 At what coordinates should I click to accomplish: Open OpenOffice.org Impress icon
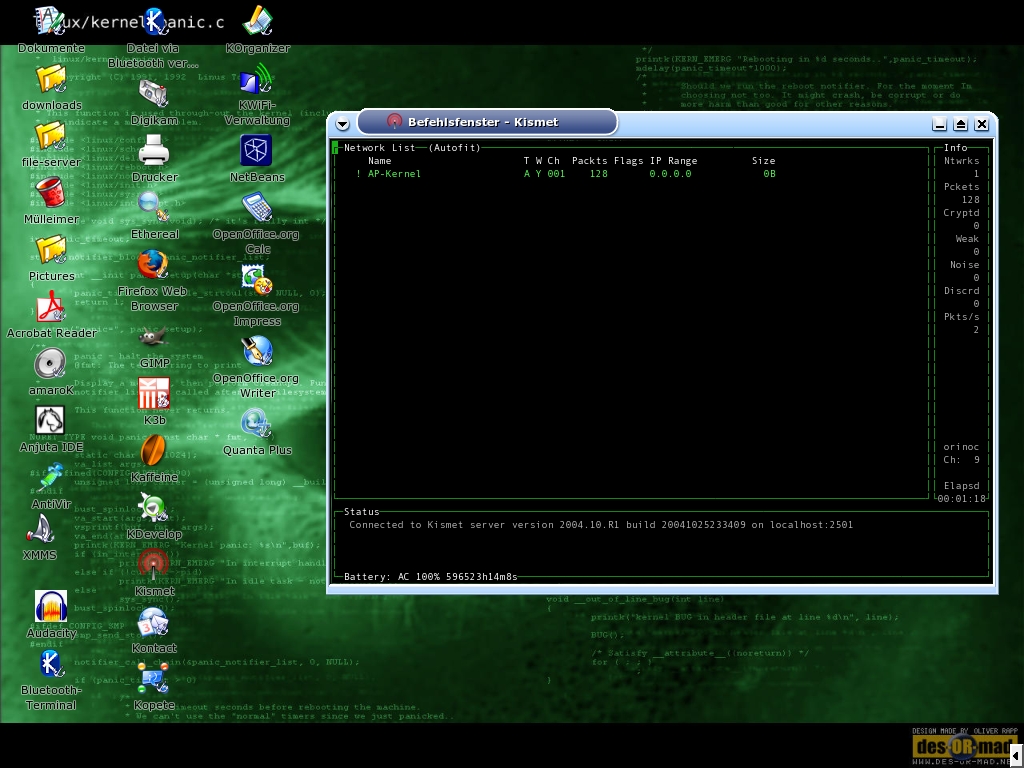tap(257, 280)
